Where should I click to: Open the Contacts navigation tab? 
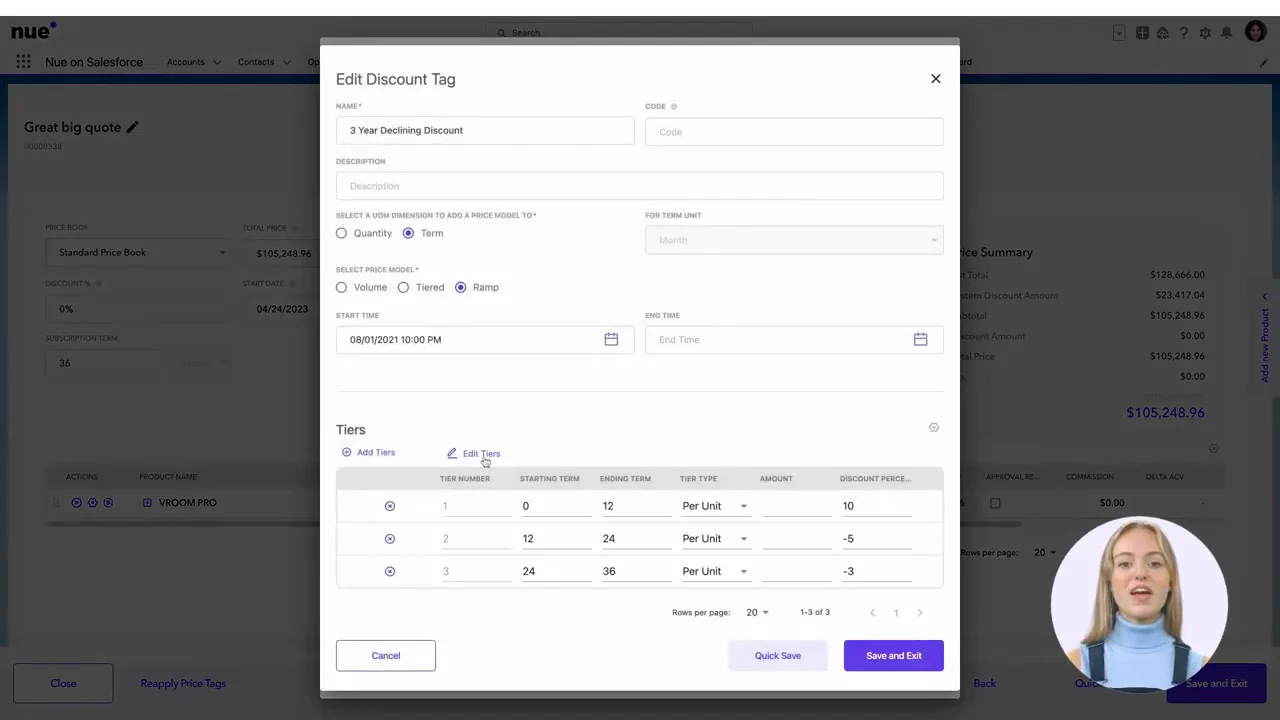click(256, 62)
